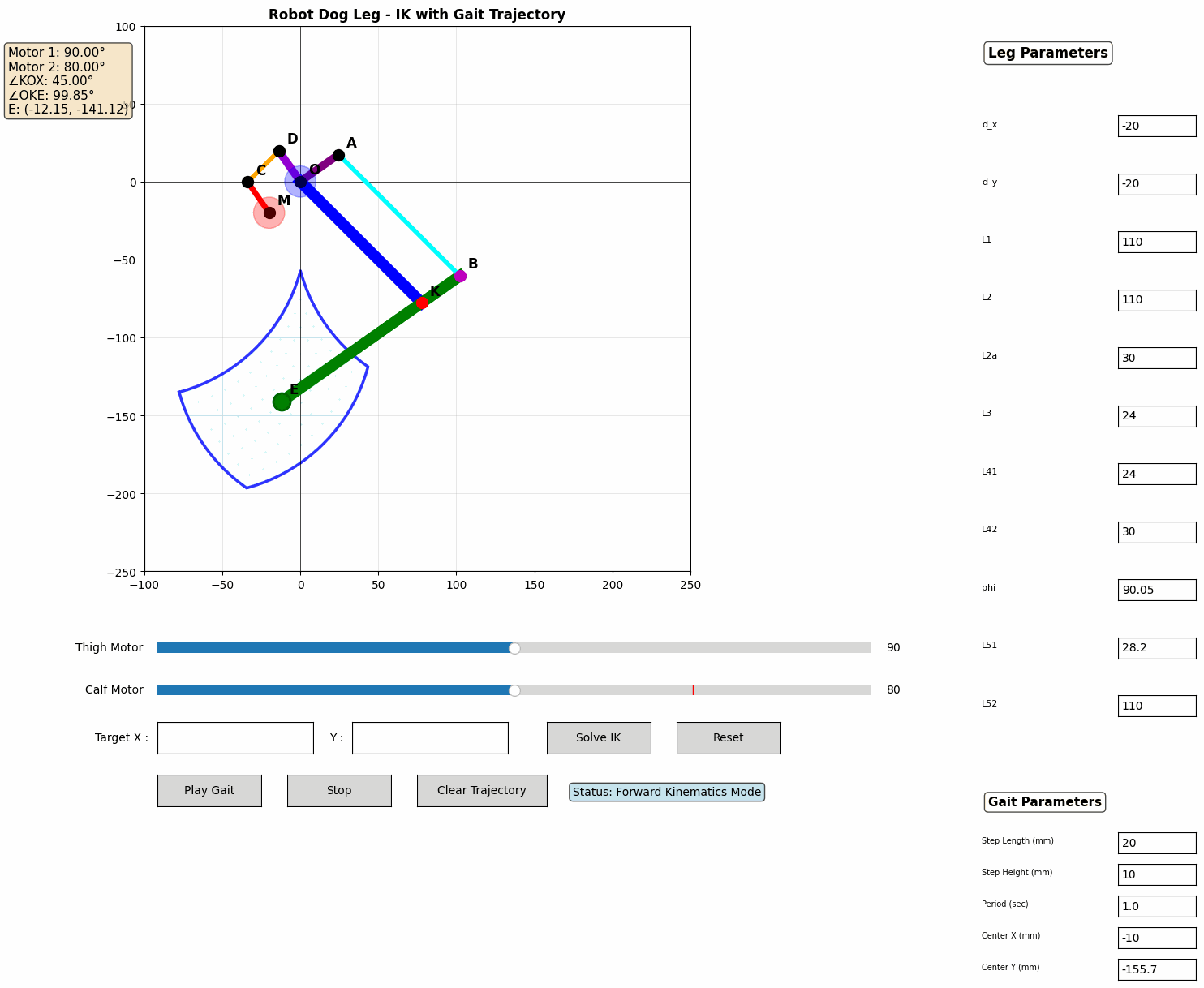1204x988 pixels.
Task: Select the L52 parameter box
Action: [1156, 706]
